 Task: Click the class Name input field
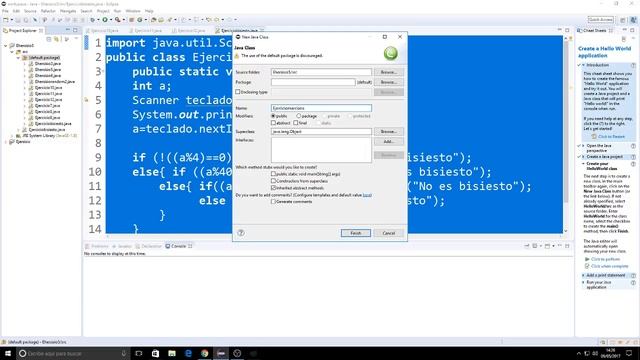[321, 108]
